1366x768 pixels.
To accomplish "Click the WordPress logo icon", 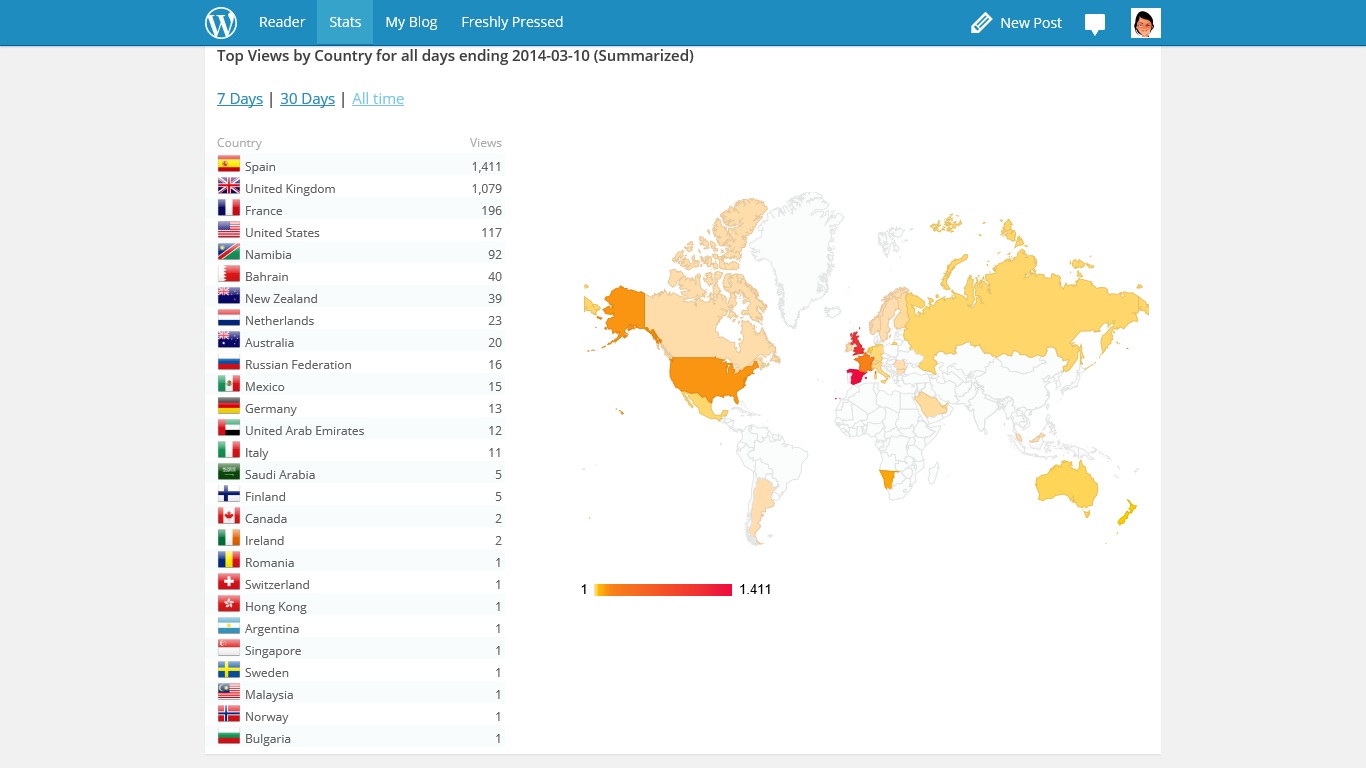I will [221, 22].
